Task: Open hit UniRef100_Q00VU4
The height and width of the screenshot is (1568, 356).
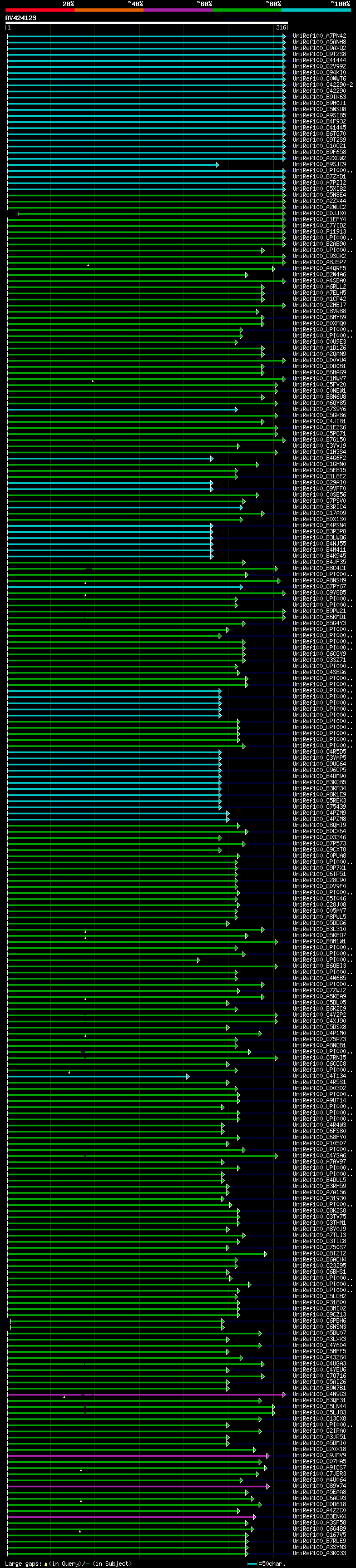Action: [x=319, y=360]
